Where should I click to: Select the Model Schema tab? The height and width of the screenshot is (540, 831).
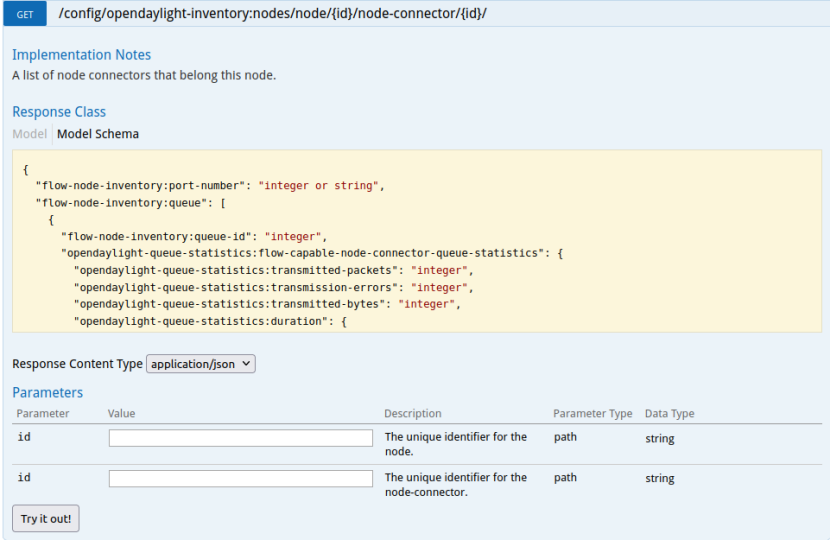point(98,134)
